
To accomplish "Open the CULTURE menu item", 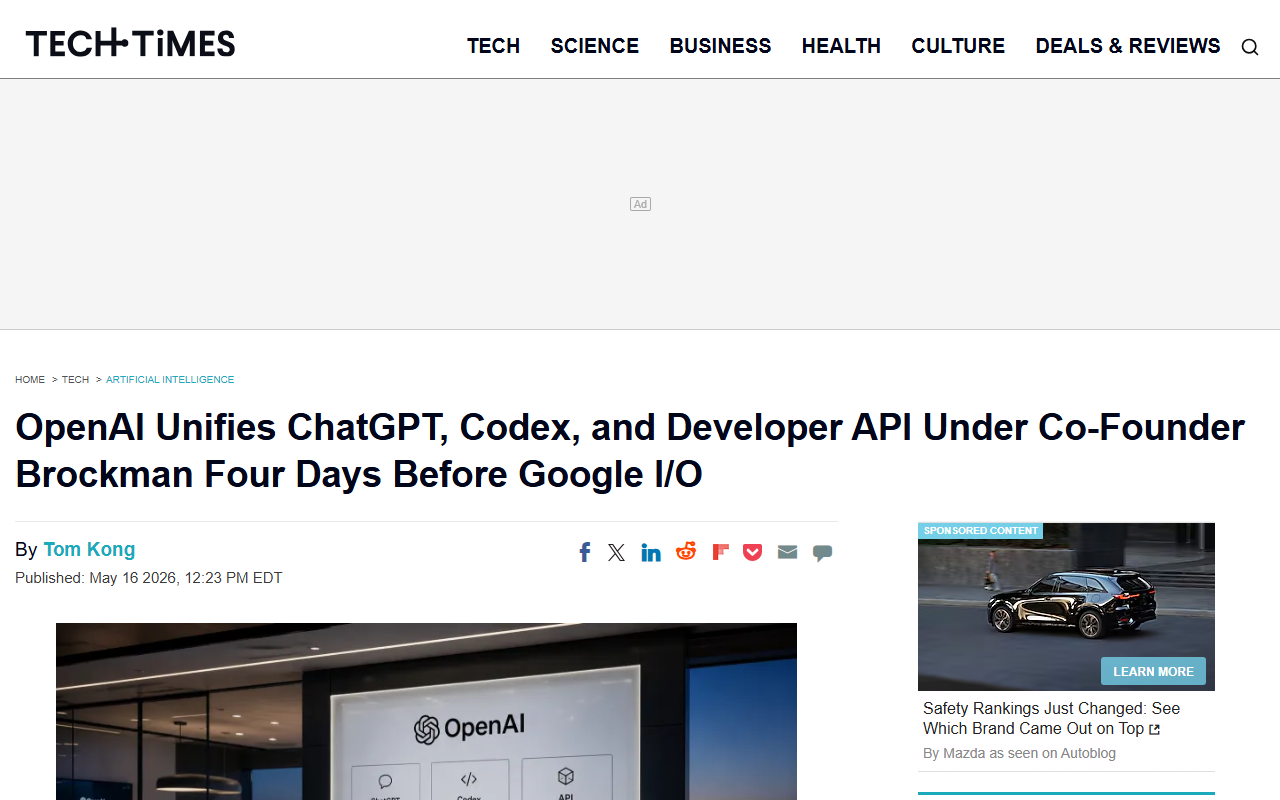I will tap(958, 46).
